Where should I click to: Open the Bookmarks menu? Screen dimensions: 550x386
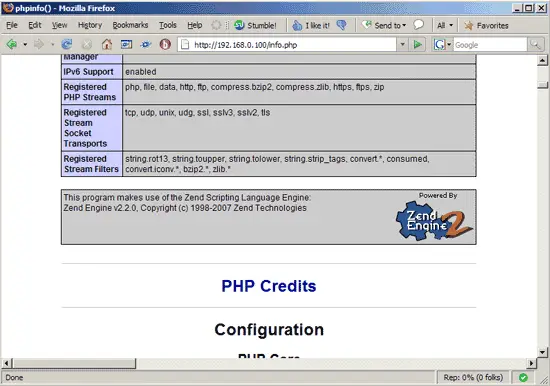point(130,25)
